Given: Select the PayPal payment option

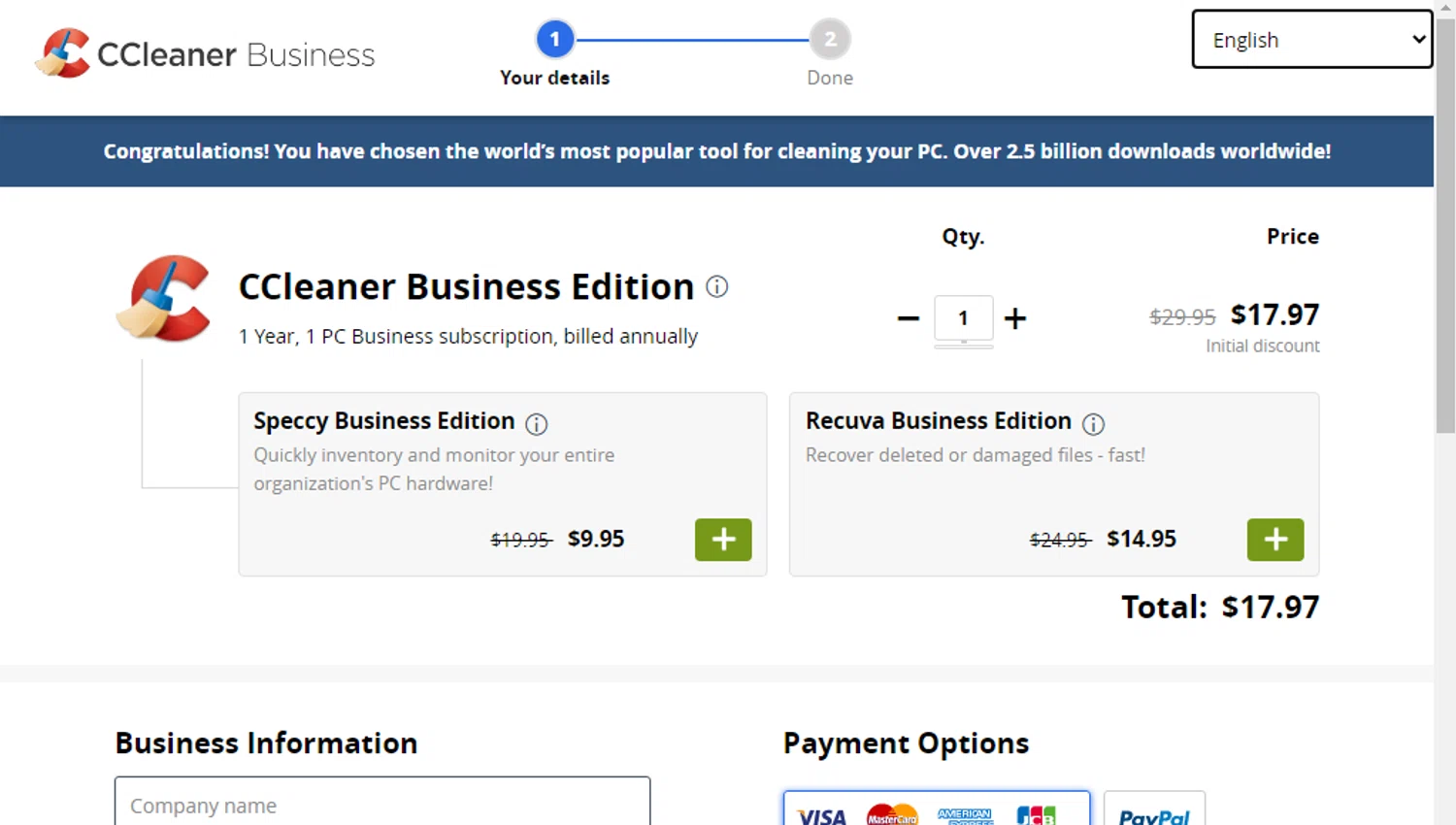Looking at the screenshot, I should point(1154,809).
